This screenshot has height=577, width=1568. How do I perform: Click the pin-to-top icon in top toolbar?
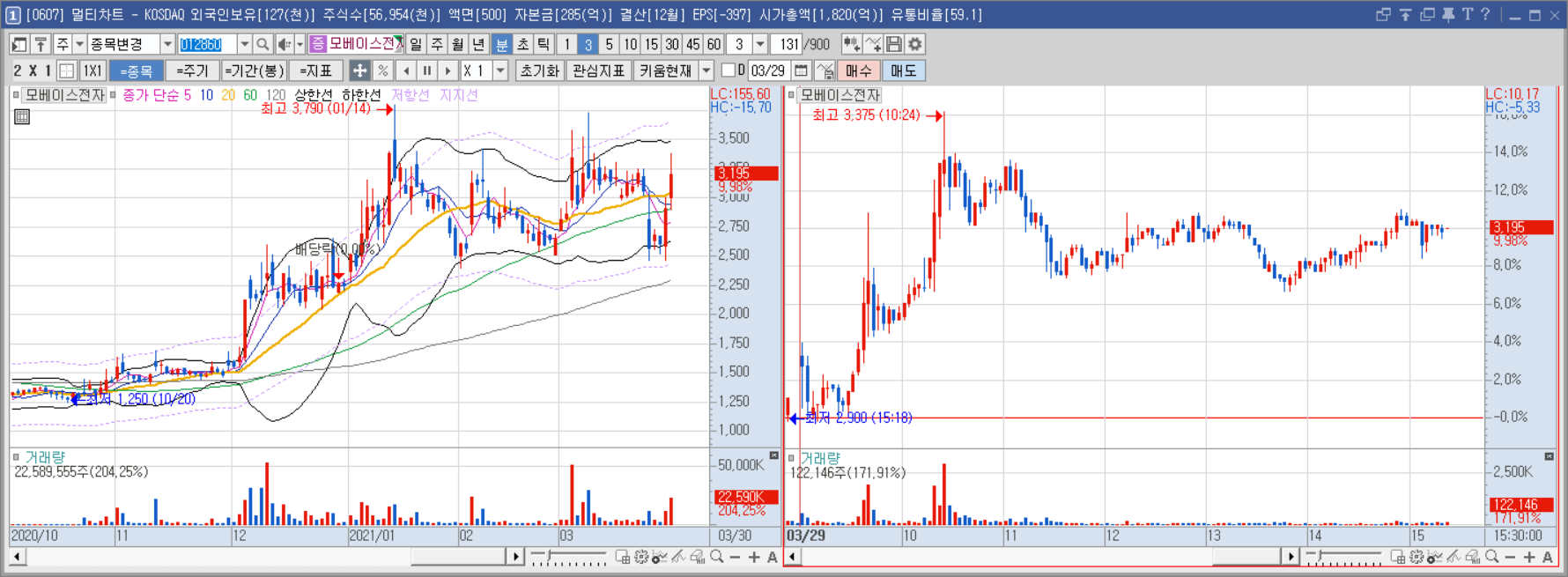[x=41, y=44]
